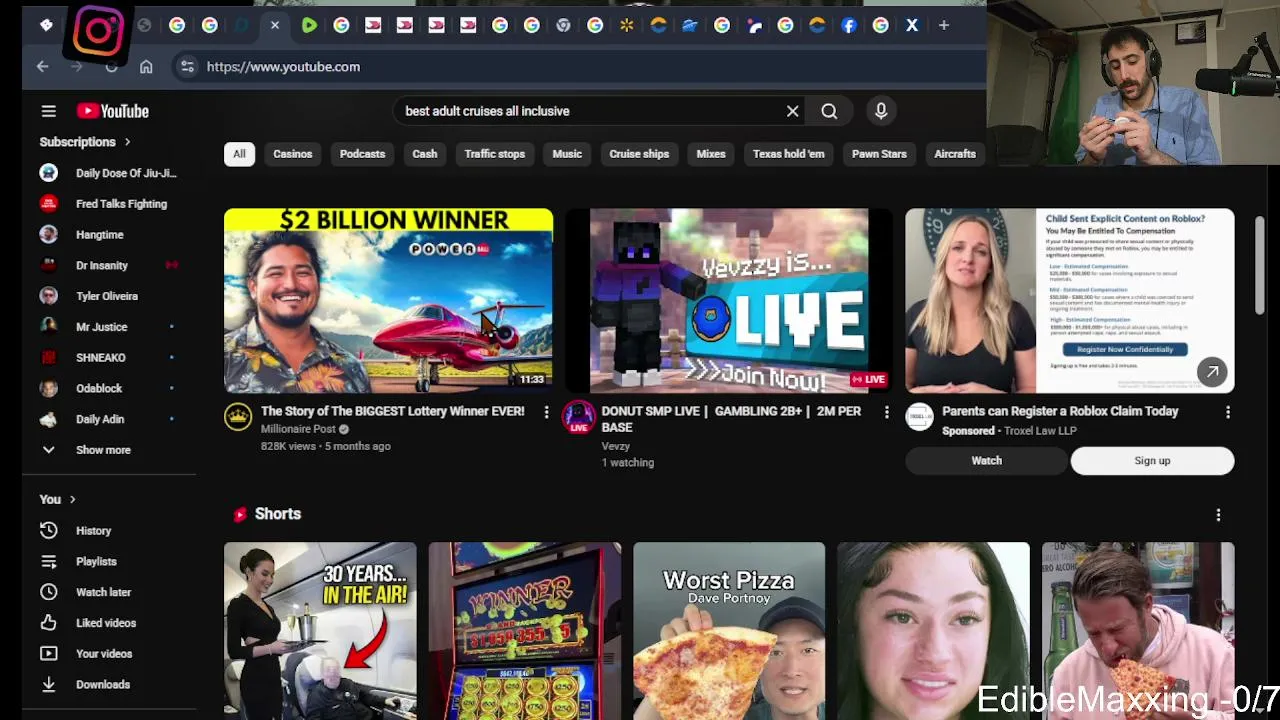This screenshot has height=720, width=1280.
Task: Open the Vevzzy is LIVE stream thumbnail
Action: (729, 300)
